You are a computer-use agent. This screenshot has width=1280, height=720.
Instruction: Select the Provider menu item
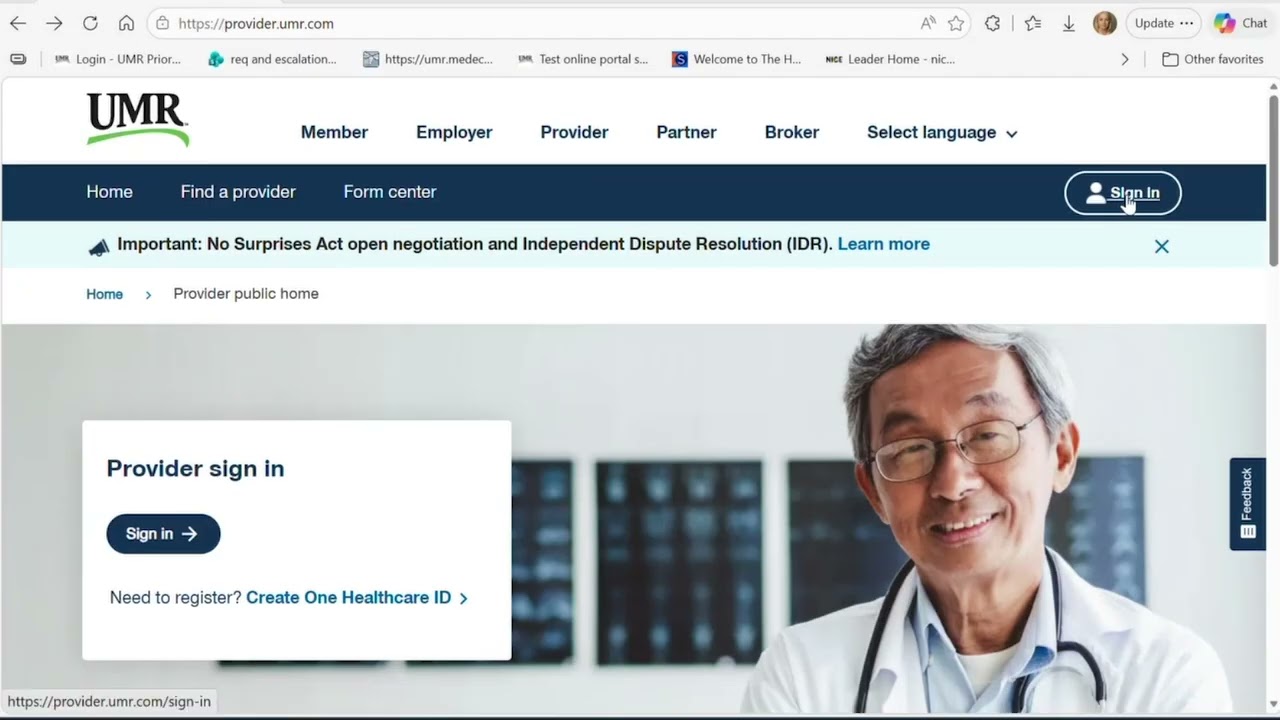tap(574, 132)
